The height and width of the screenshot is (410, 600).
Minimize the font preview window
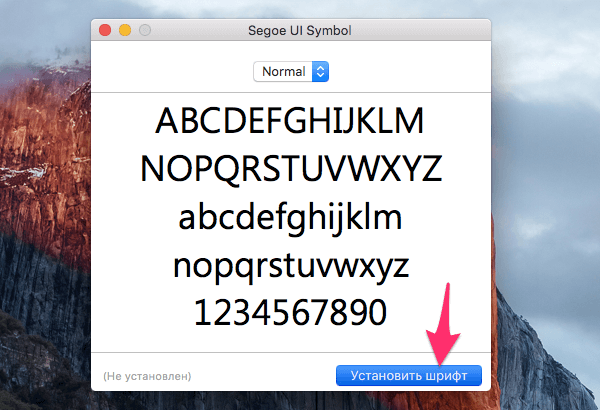[125, 30]
